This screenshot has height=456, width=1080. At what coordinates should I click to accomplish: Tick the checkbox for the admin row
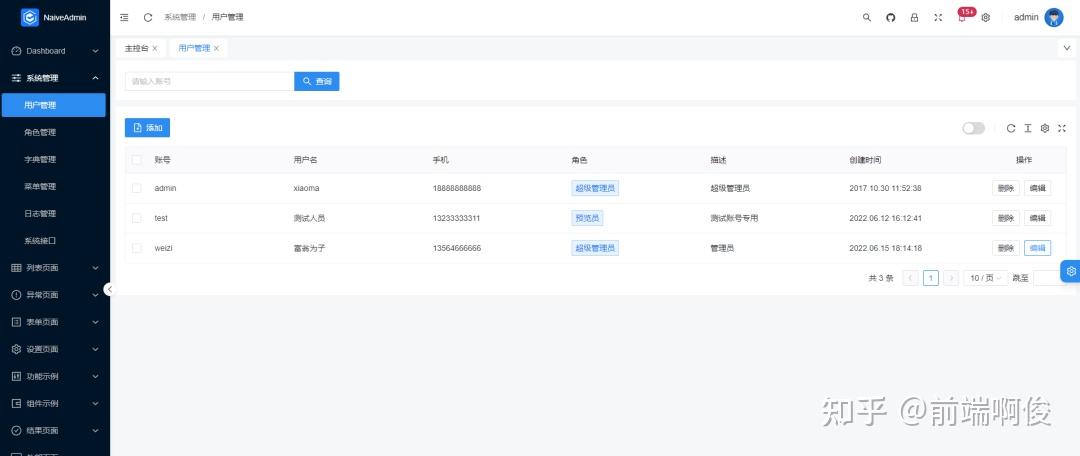coord(136,188)
